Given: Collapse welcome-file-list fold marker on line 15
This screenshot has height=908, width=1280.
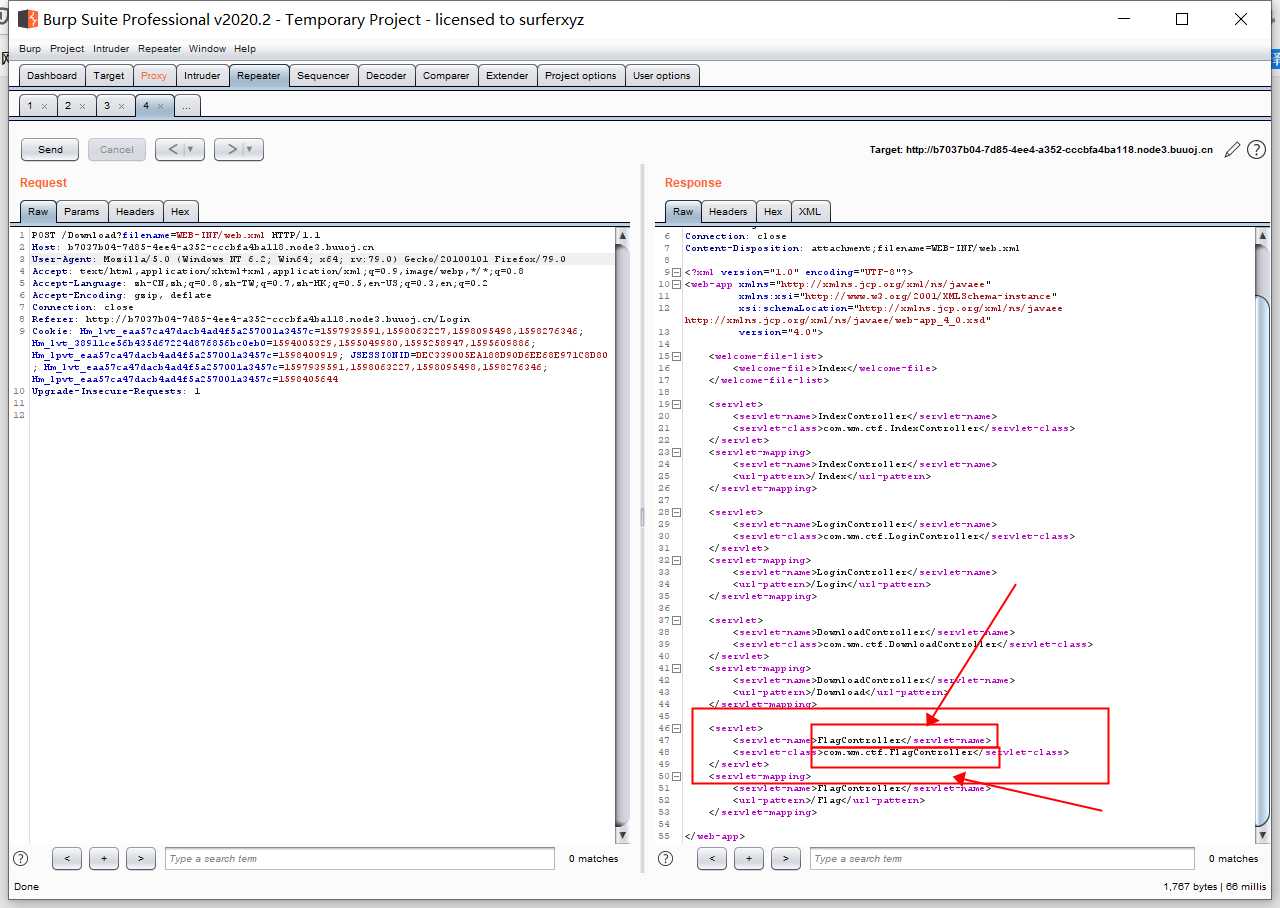Looking at the screenshot, I should point(677,356).
